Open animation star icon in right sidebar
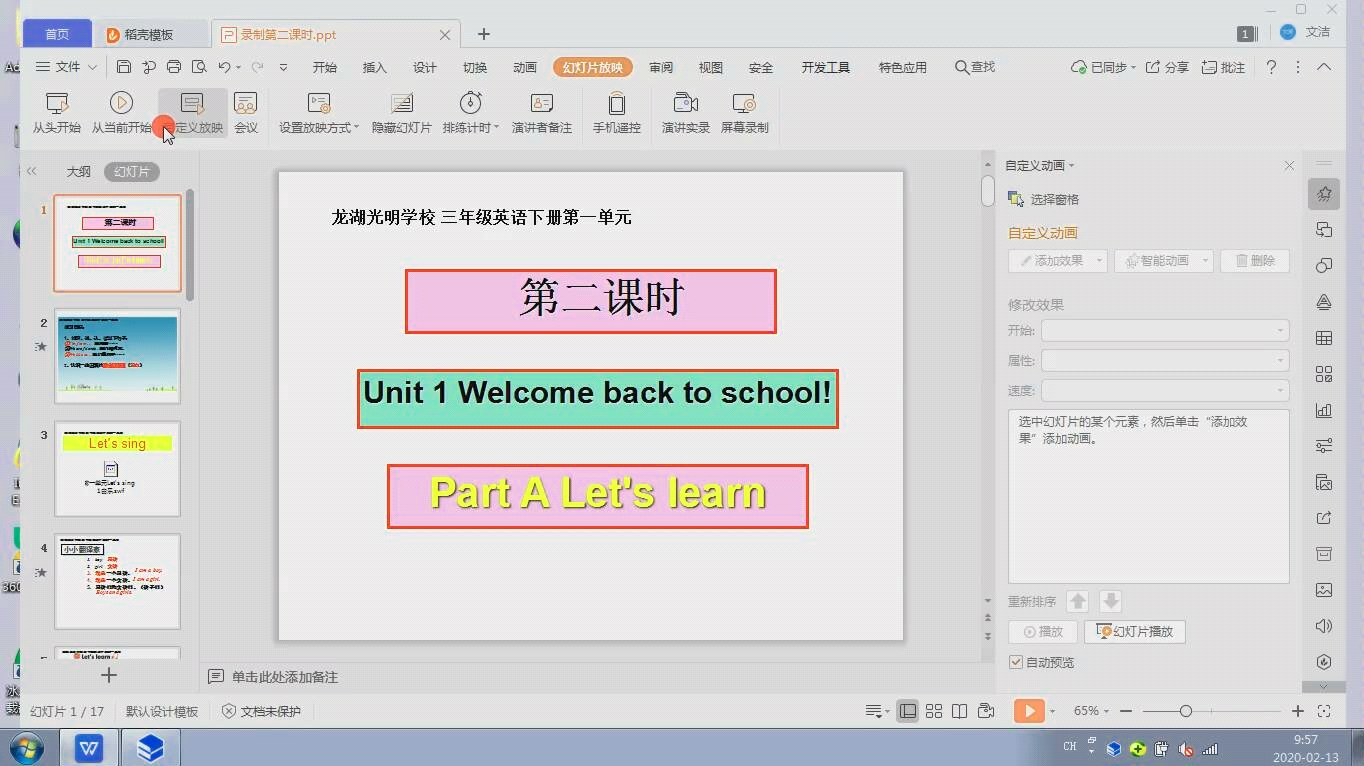The image size is (1364, 766). pos(1324,194)
